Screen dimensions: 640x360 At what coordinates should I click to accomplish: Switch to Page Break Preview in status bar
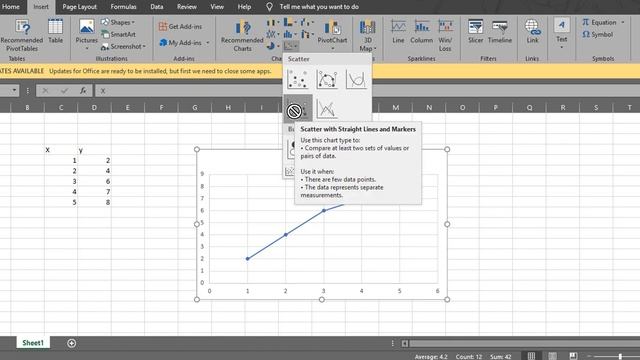(x=573, y=356)
